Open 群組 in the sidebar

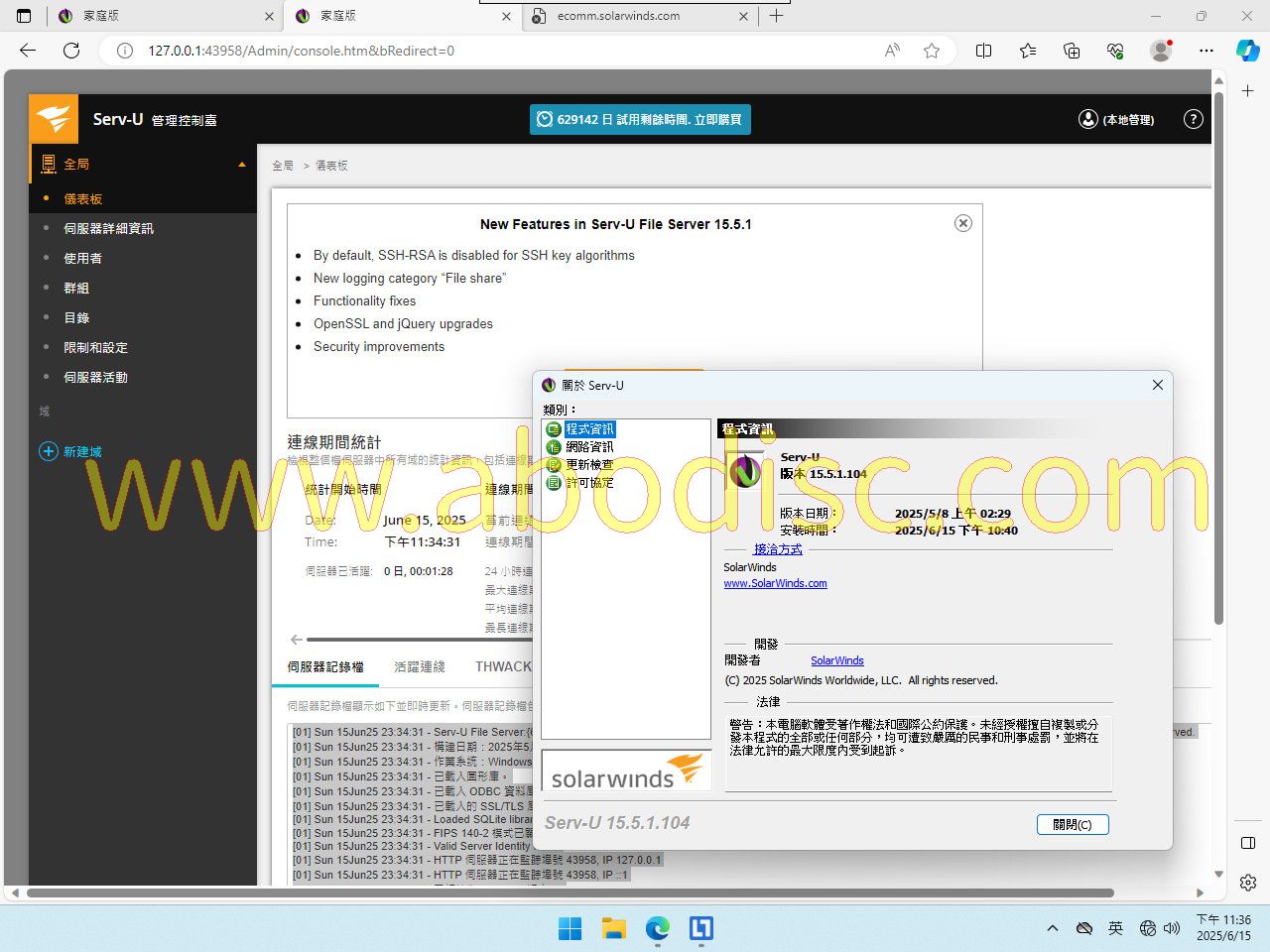tap(76, 288)
